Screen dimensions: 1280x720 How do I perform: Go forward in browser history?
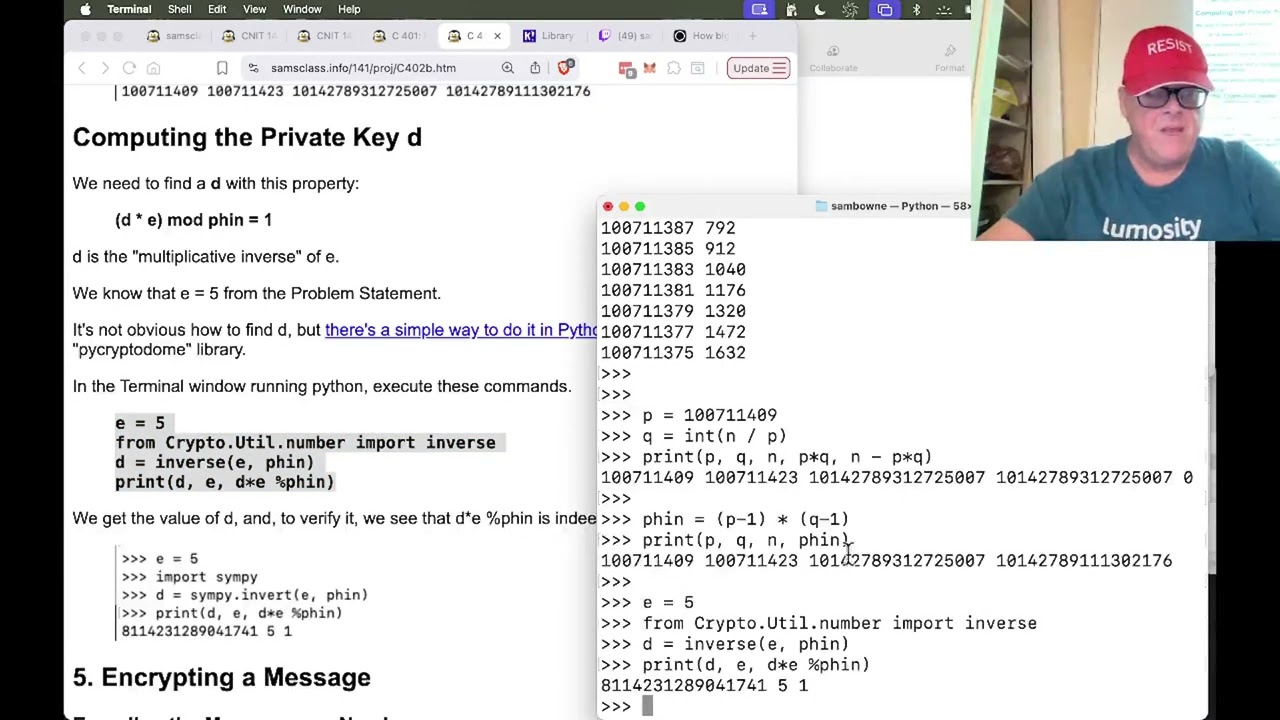(105, 68)
